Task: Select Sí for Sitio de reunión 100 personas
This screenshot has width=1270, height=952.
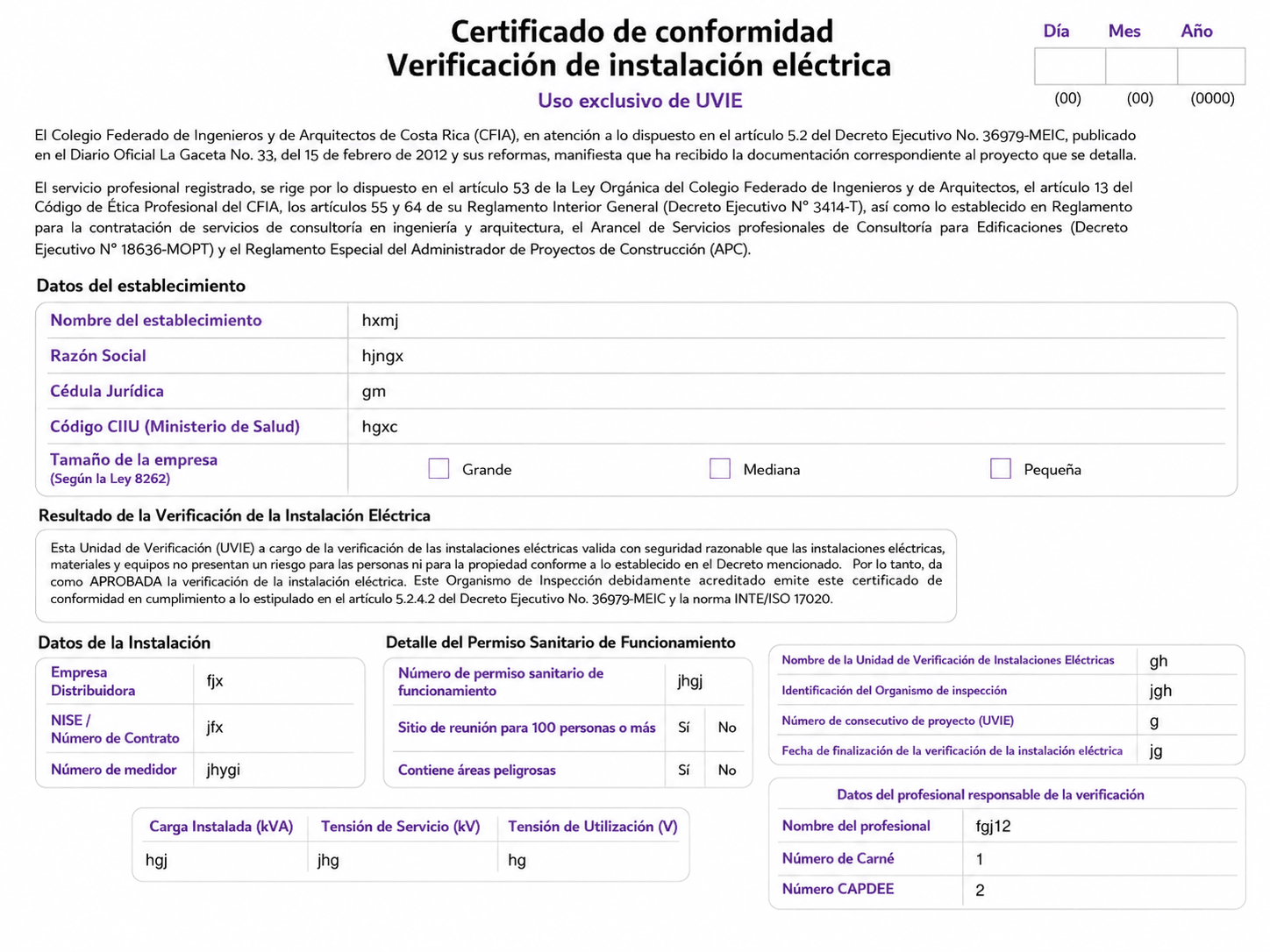Action: click(x=684, y=728)
